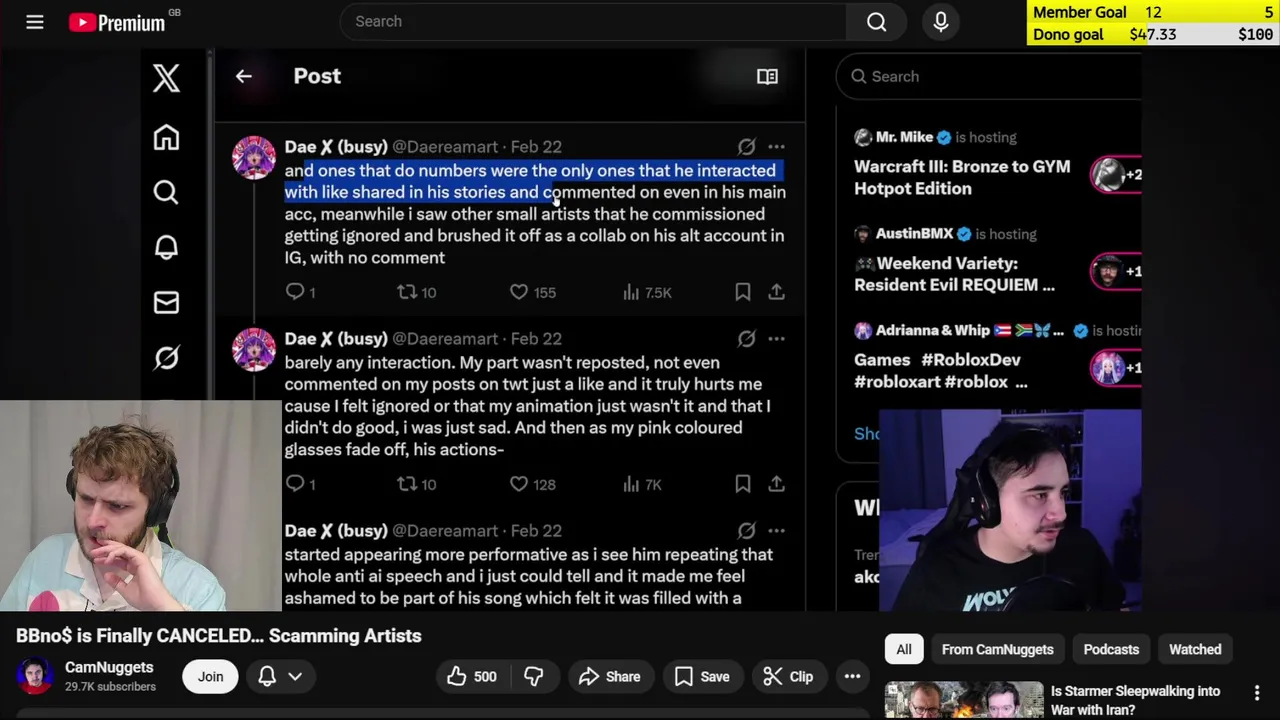Go back using Post arrow

244,76
